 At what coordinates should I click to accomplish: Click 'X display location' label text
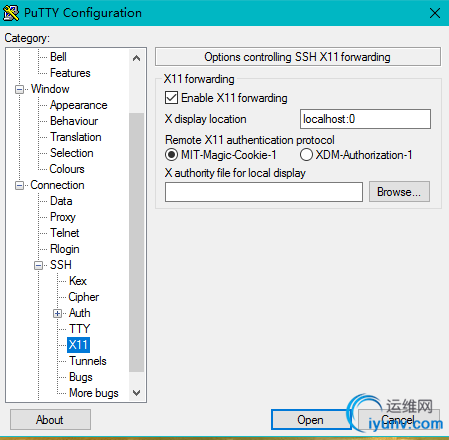pos(205,119)
